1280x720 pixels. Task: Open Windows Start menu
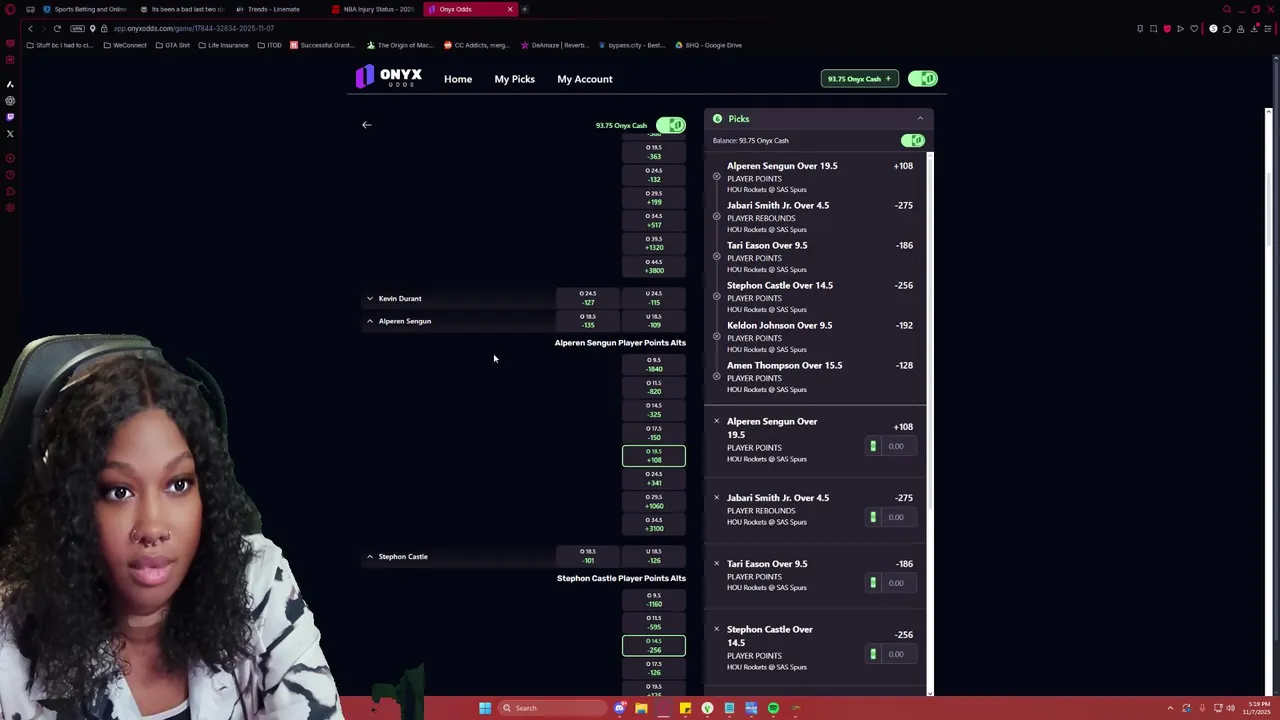[x=485, y=708]
